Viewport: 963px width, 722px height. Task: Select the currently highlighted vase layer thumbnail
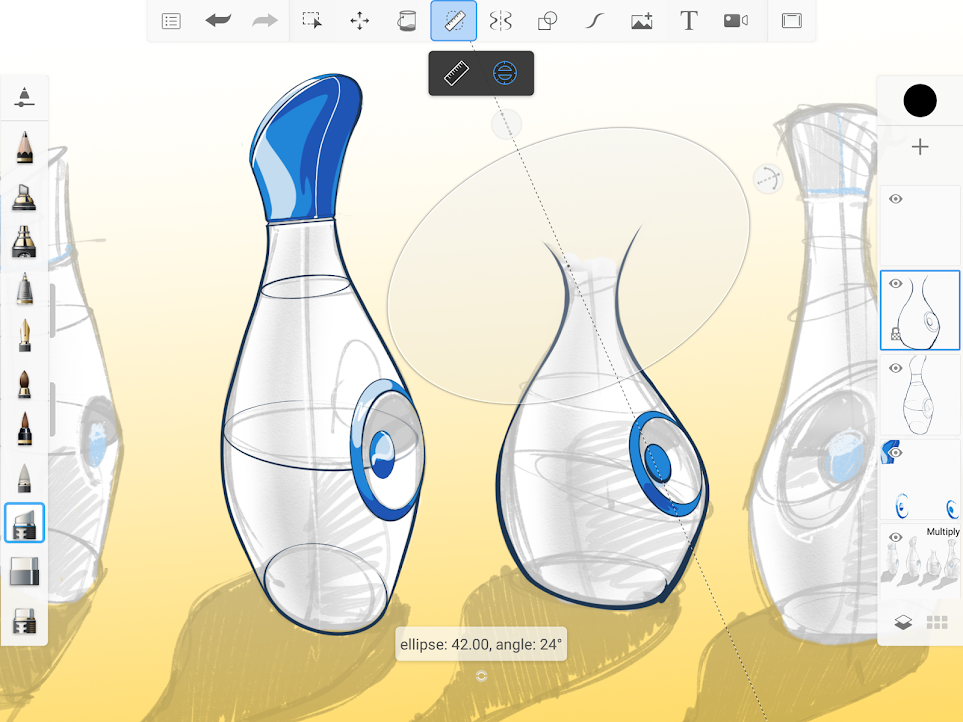(919, 310)
